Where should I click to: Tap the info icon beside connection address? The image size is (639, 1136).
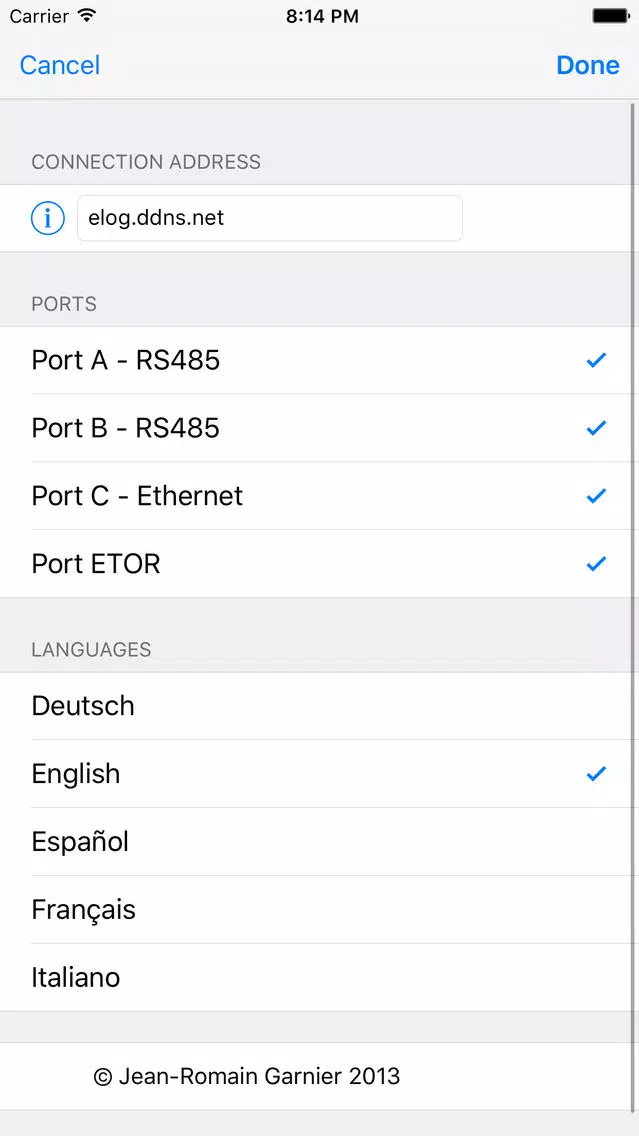point(48,218)
